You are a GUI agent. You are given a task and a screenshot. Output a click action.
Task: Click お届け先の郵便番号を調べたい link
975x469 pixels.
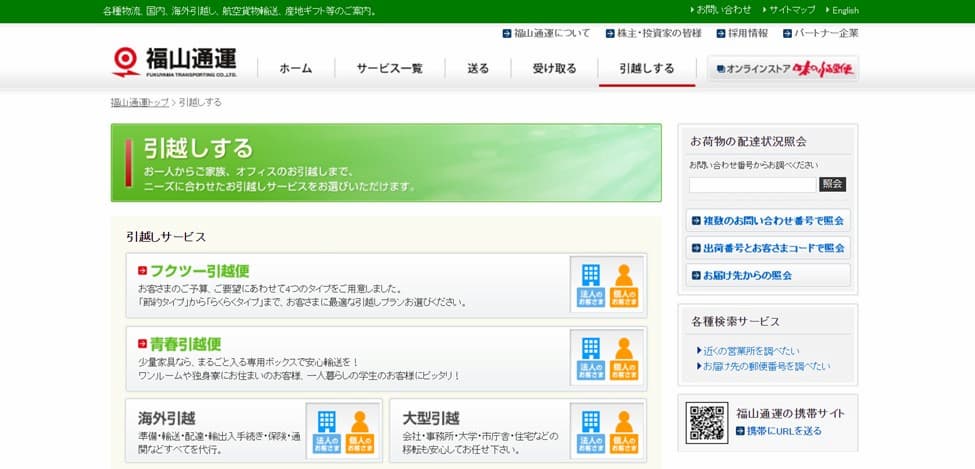767,366
